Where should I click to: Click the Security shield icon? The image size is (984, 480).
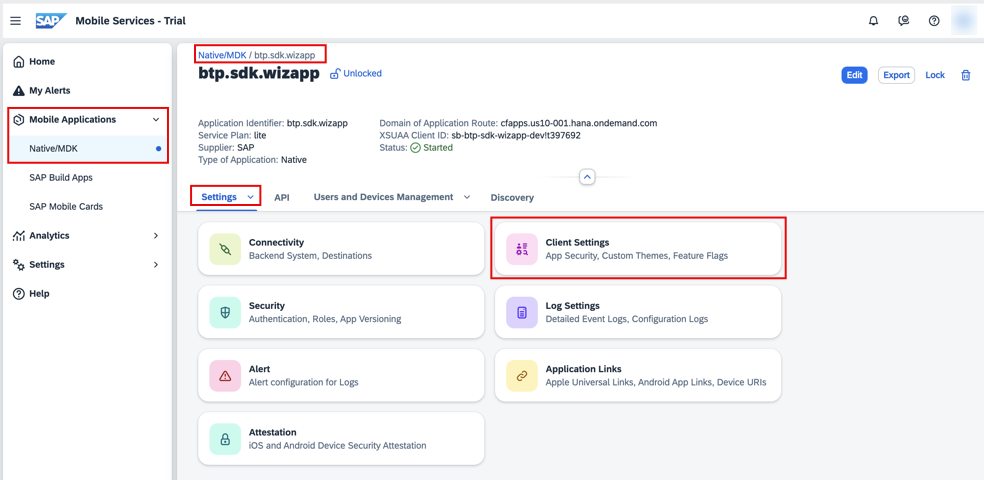(x=225, y=312)
